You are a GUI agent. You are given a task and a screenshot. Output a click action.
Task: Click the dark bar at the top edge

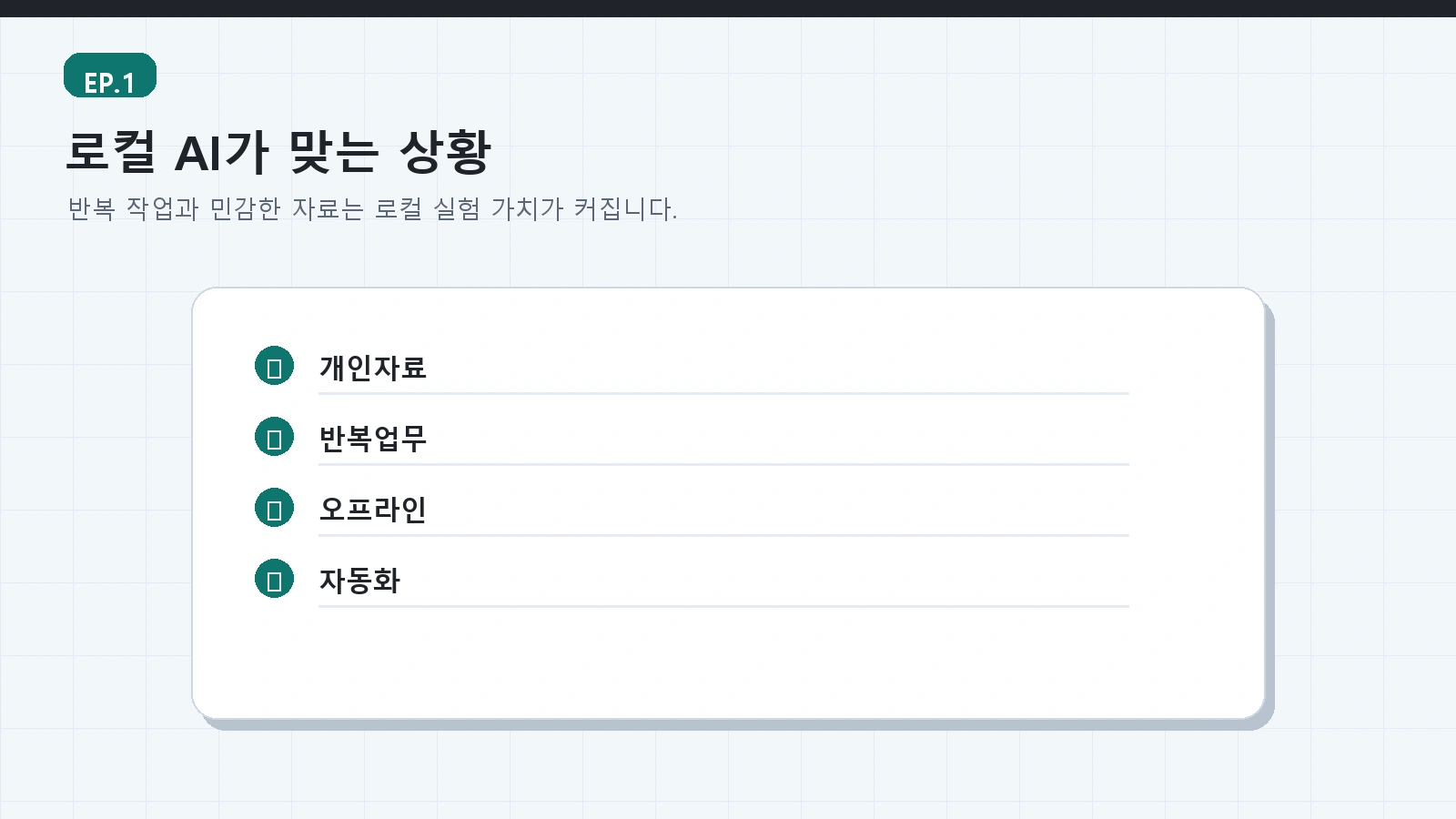click(728, 8)
